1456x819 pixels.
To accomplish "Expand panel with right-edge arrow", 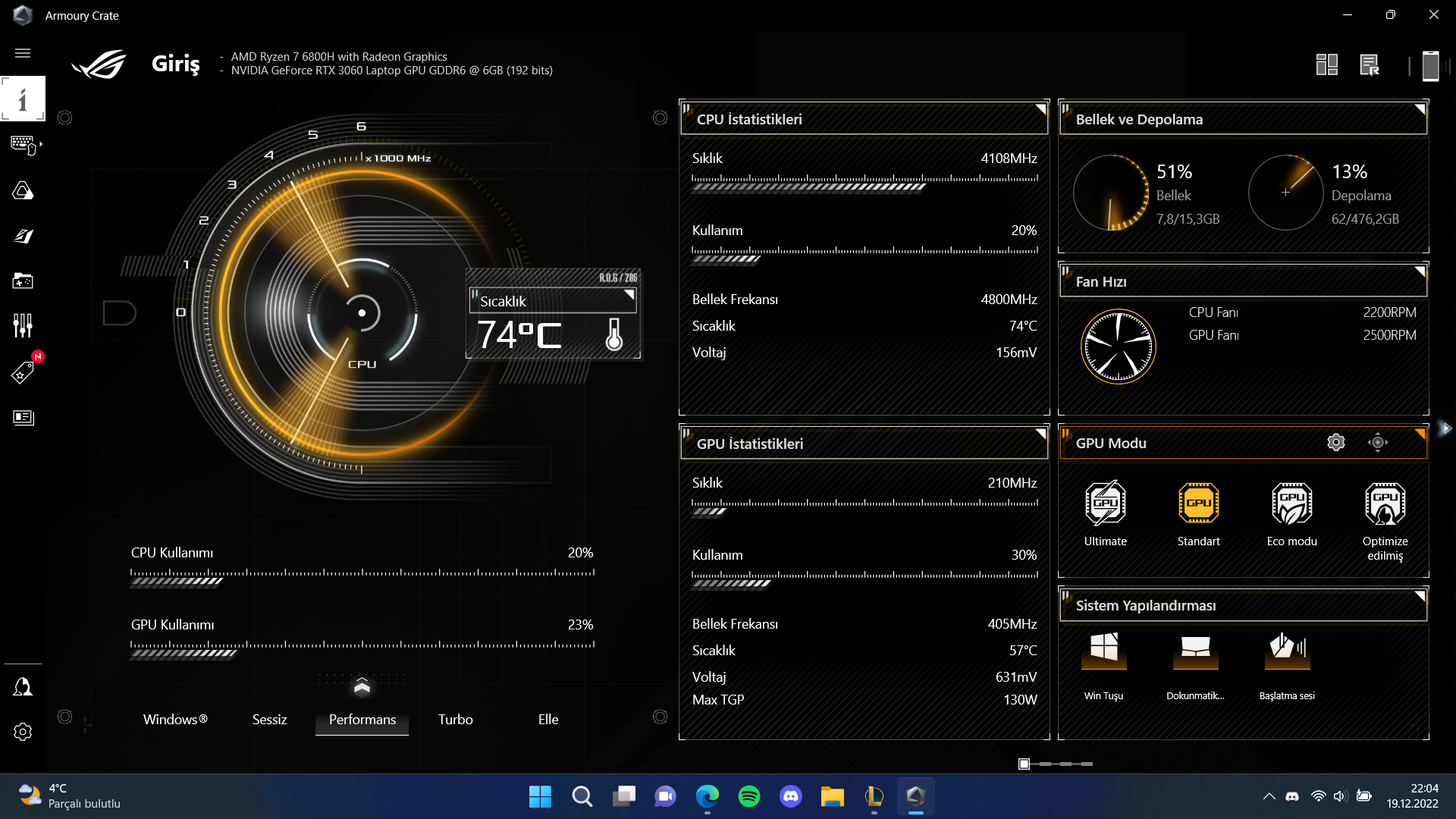I will point(1445,428).
